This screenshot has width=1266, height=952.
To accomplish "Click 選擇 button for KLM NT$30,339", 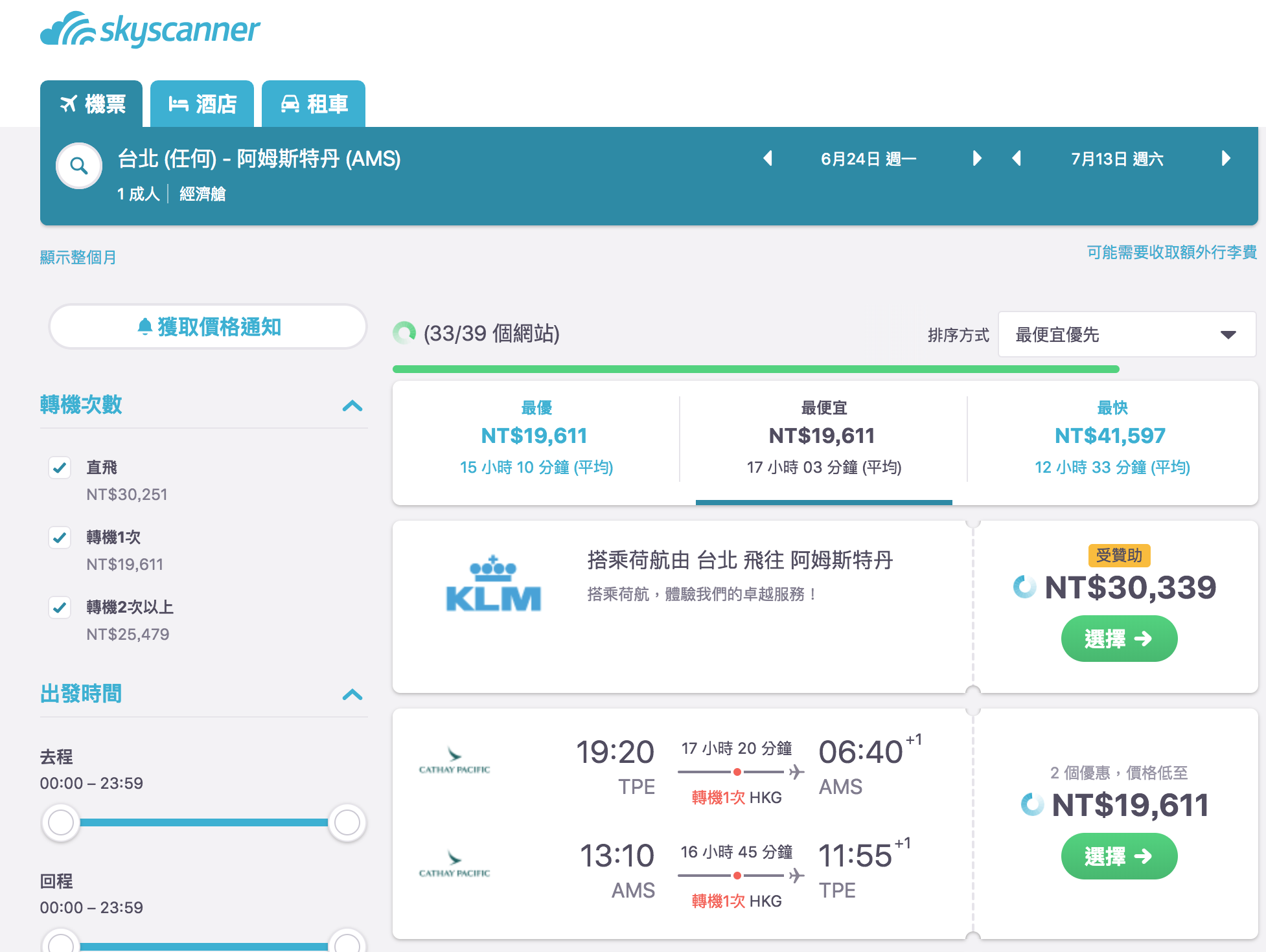I will (1119, 639).
